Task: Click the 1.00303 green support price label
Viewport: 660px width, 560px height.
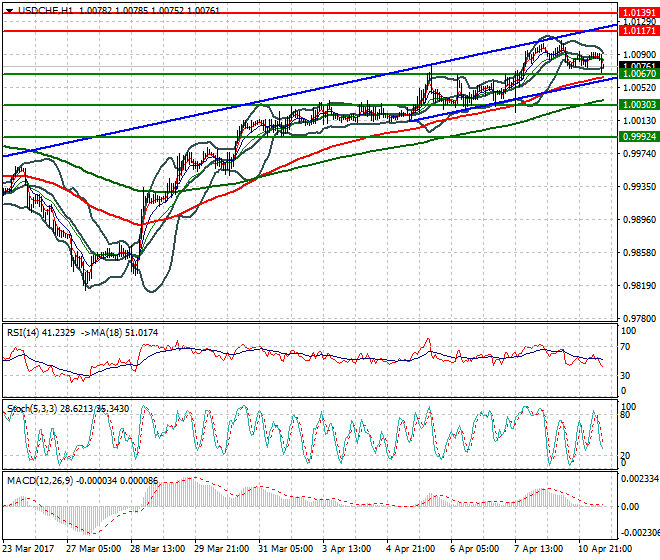Action: coord(639,105)
